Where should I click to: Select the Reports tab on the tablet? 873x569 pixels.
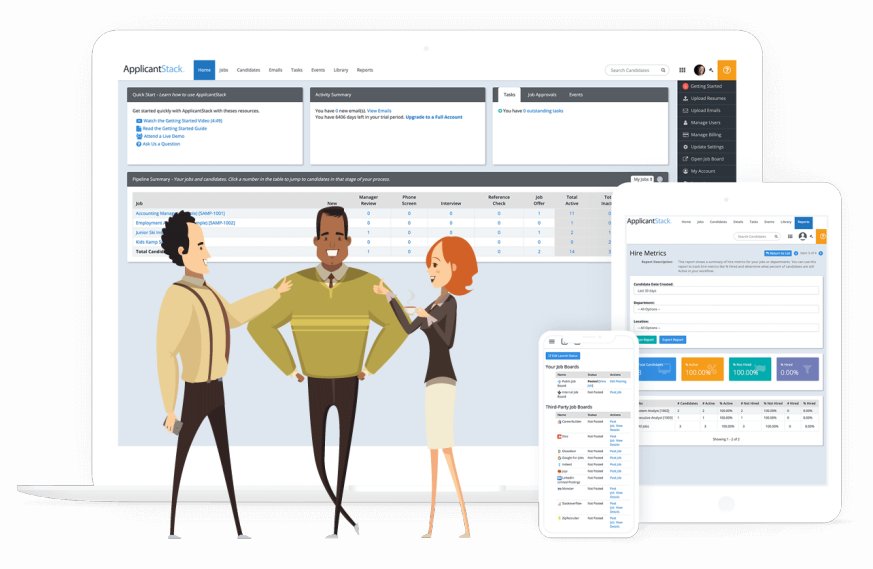pos(803,222)
